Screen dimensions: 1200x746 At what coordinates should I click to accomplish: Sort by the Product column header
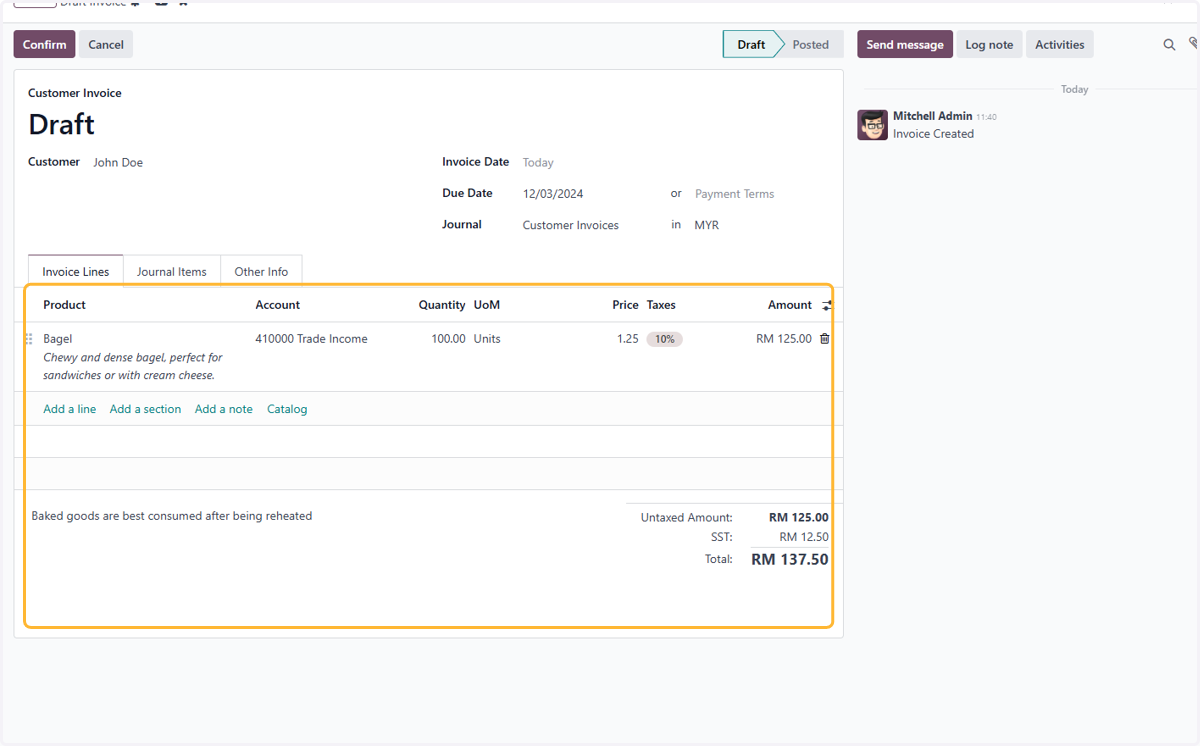point(64,305)
